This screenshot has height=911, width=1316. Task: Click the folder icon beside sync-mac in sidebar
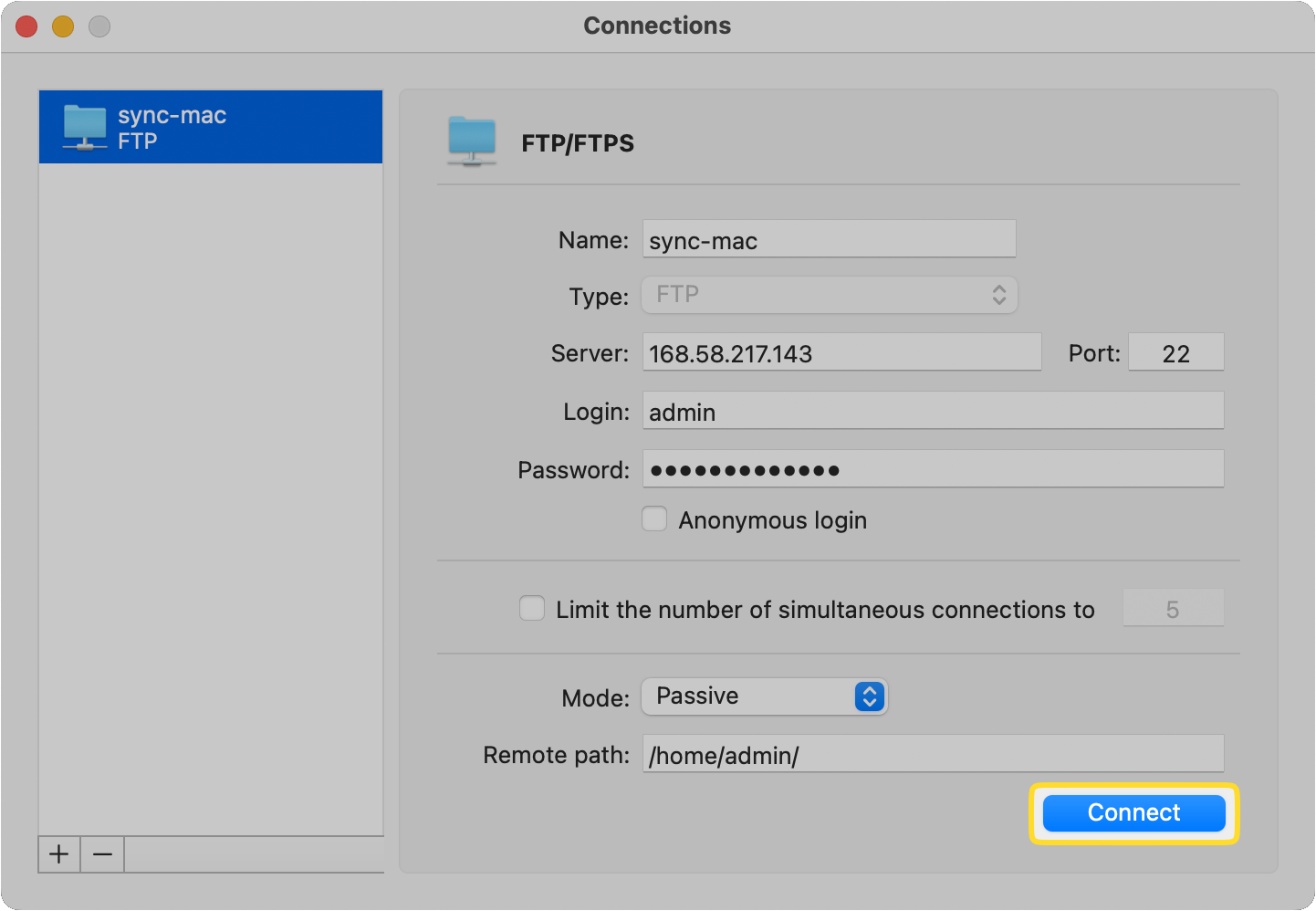(x=84, y=127)
